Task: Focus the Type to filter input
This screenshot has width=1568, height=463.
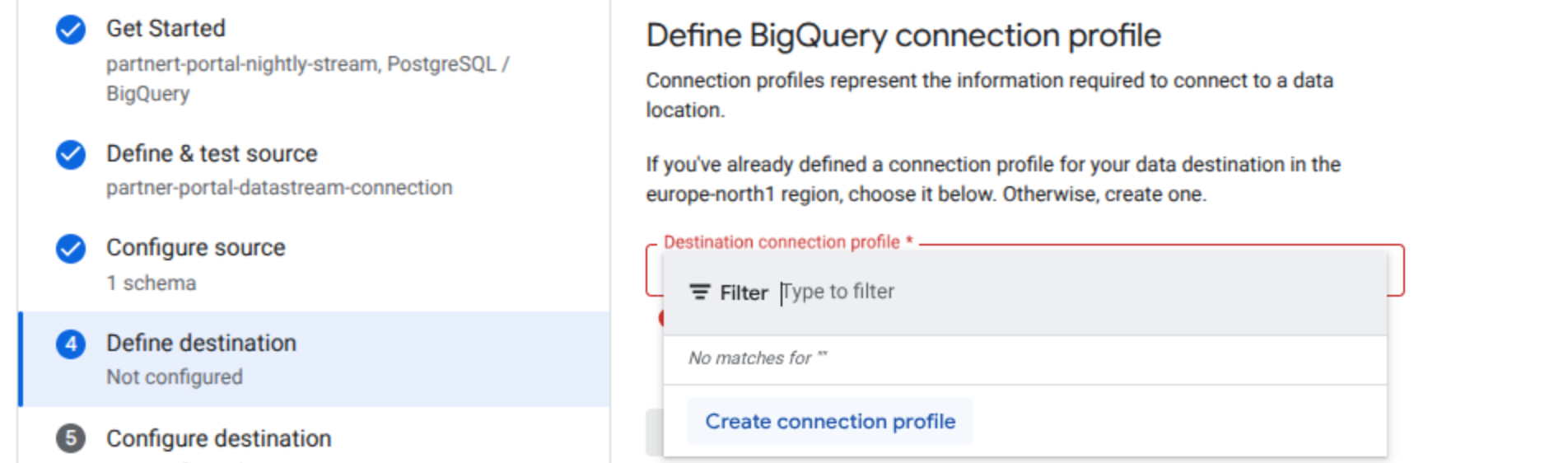Action: pos(1079,292)
